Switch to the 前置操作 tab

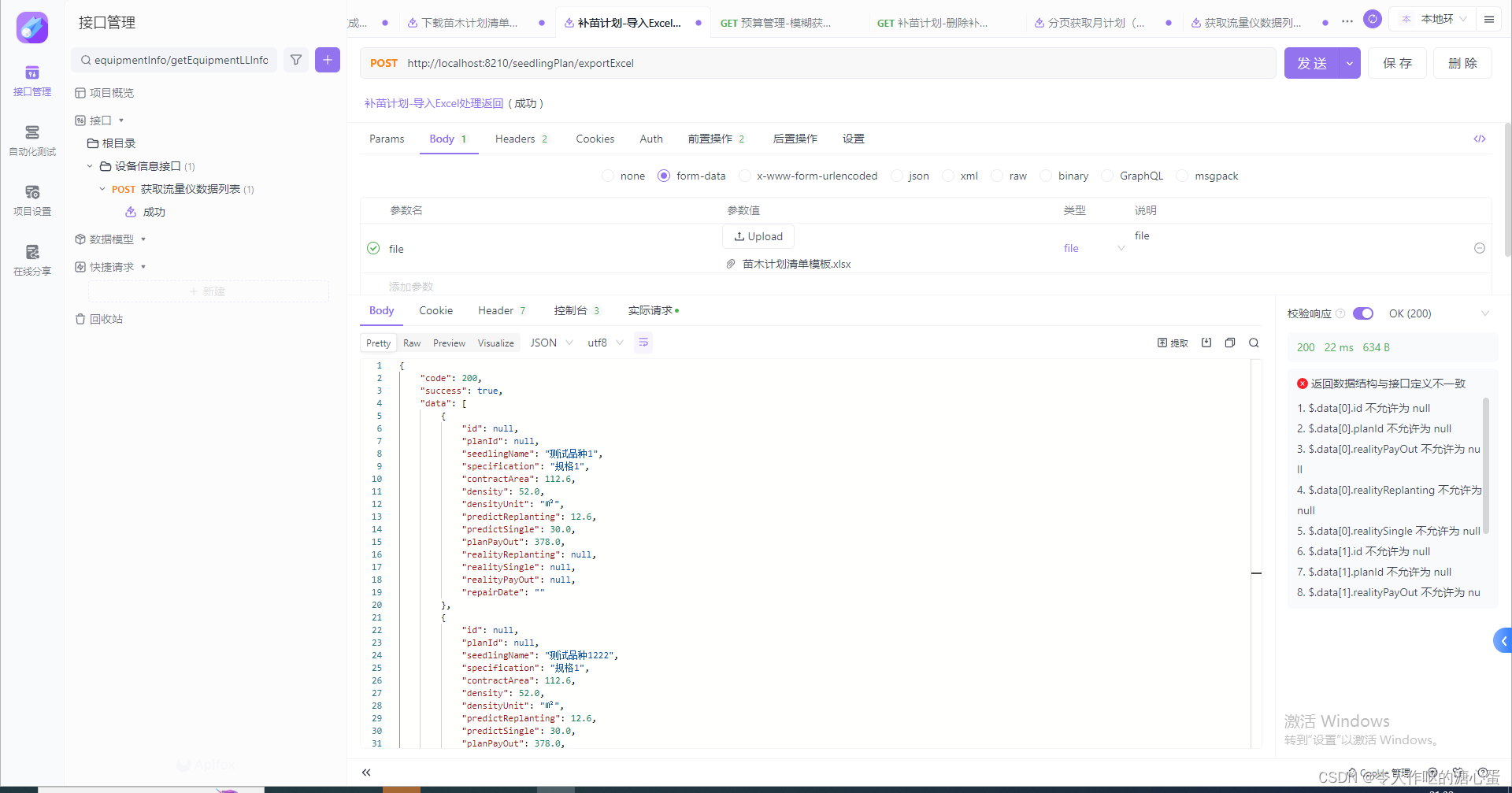(x=716, y=139)
